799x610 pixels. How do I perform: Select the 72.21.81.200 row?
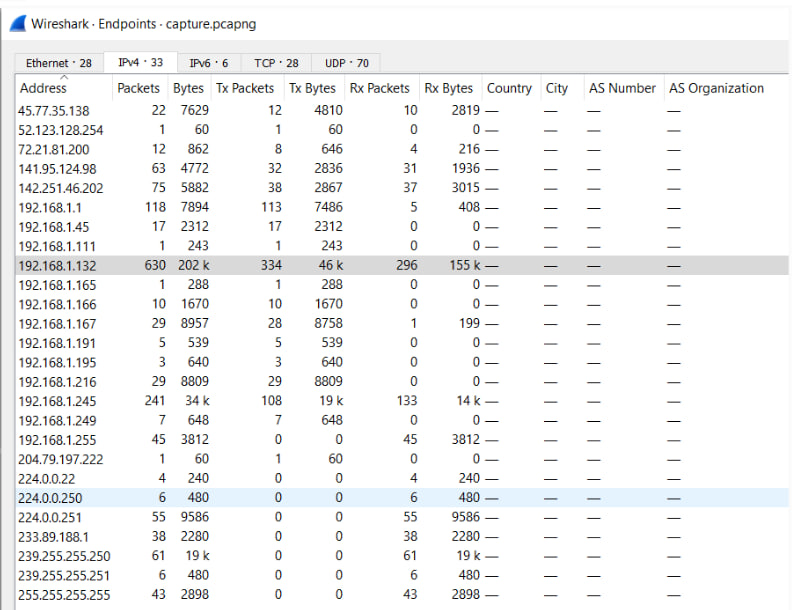point(402,149)
